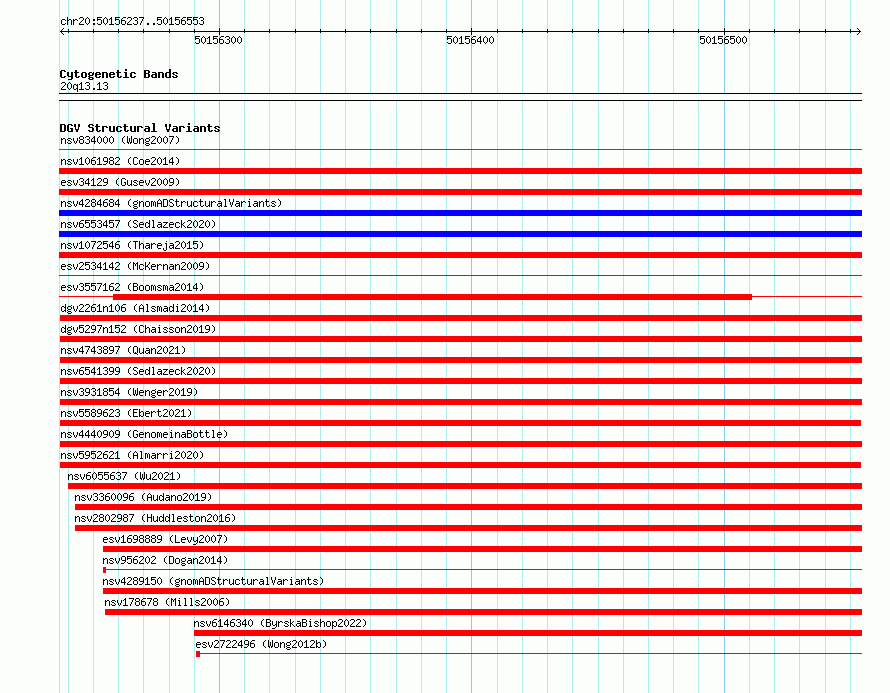
Task: Select the nsv1072546 (Thareja2015) label
Action: 132,245
